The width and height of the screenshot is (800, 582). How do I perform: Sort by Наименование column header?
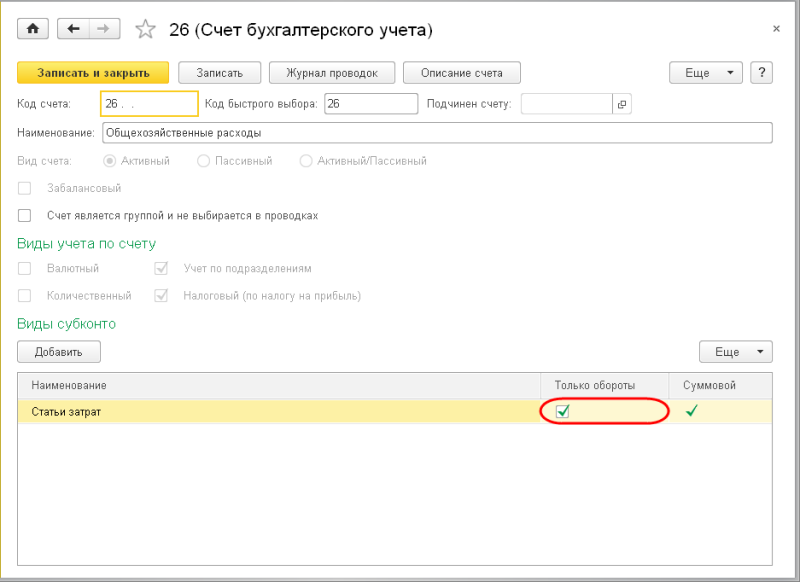point(69,385)
